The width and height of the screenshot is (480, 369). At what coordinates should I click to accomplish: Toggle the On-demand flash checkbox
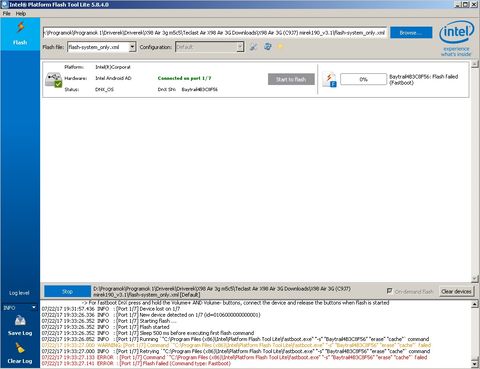(389, 291)
